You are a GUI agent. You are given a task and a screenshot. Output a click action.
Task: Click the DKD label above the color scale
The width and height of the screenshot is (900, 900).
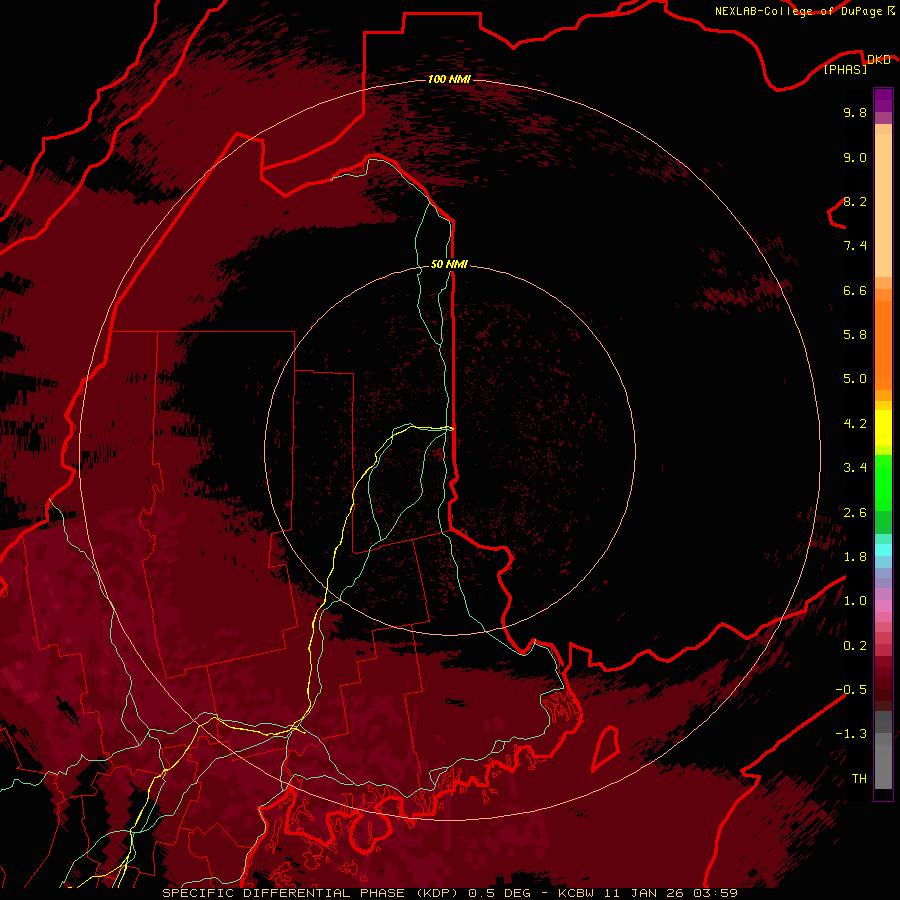click(879, 59)
